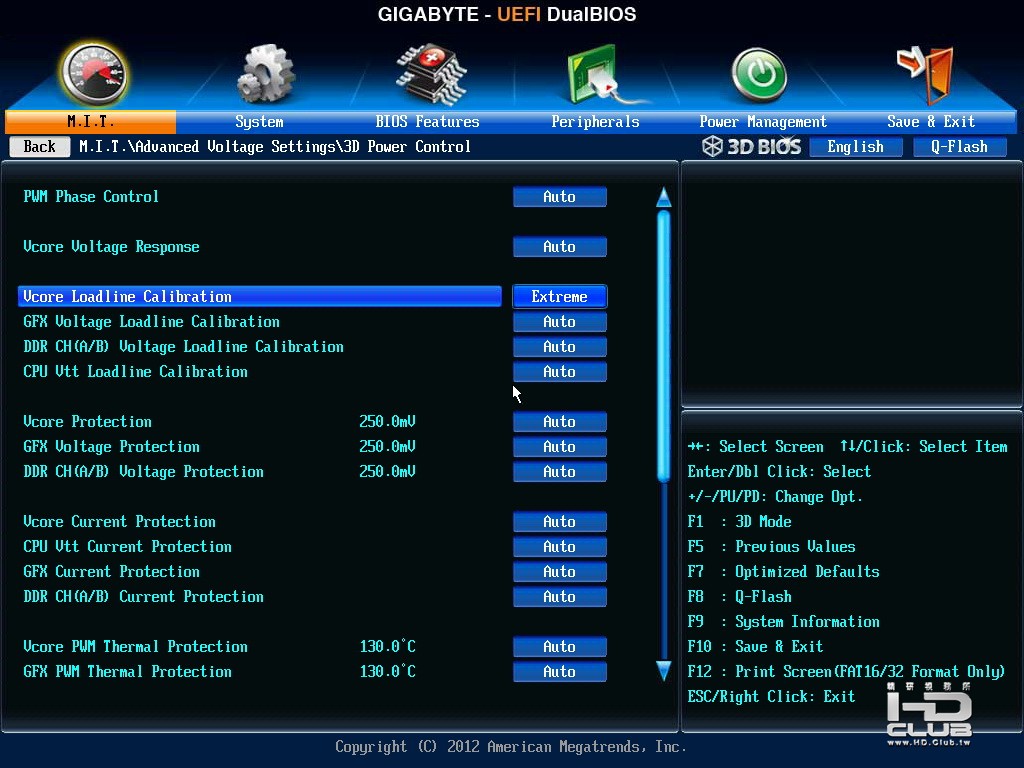Open GFX Voltage Loadline Calibration Auto option
This screenshot has width=1024, height=768.
(x=560, y=321)
